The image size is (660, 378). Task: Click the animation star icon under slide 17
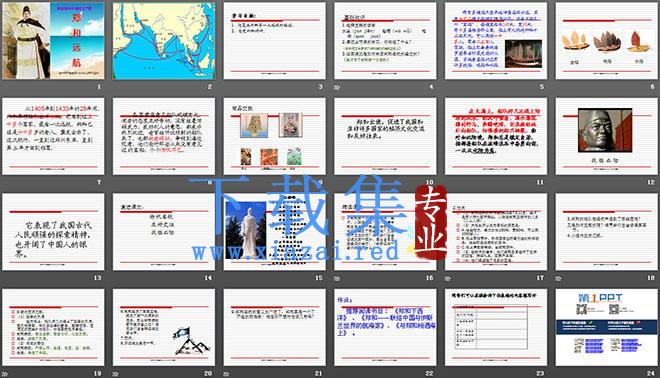click(x=447, y=278)
